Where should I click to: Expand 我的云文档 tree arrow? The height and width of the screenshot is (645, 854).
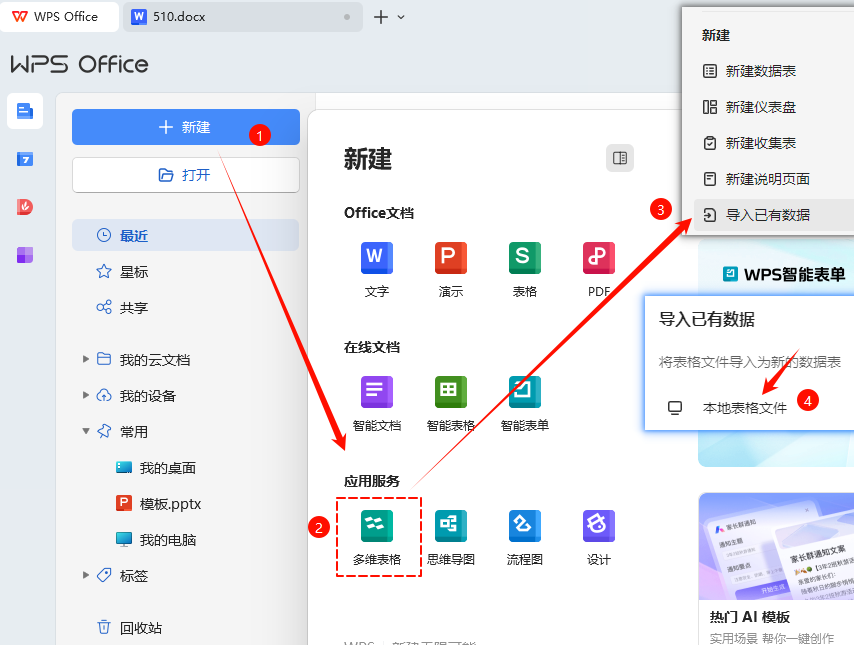pyautogui.click(x=86, y=359)
